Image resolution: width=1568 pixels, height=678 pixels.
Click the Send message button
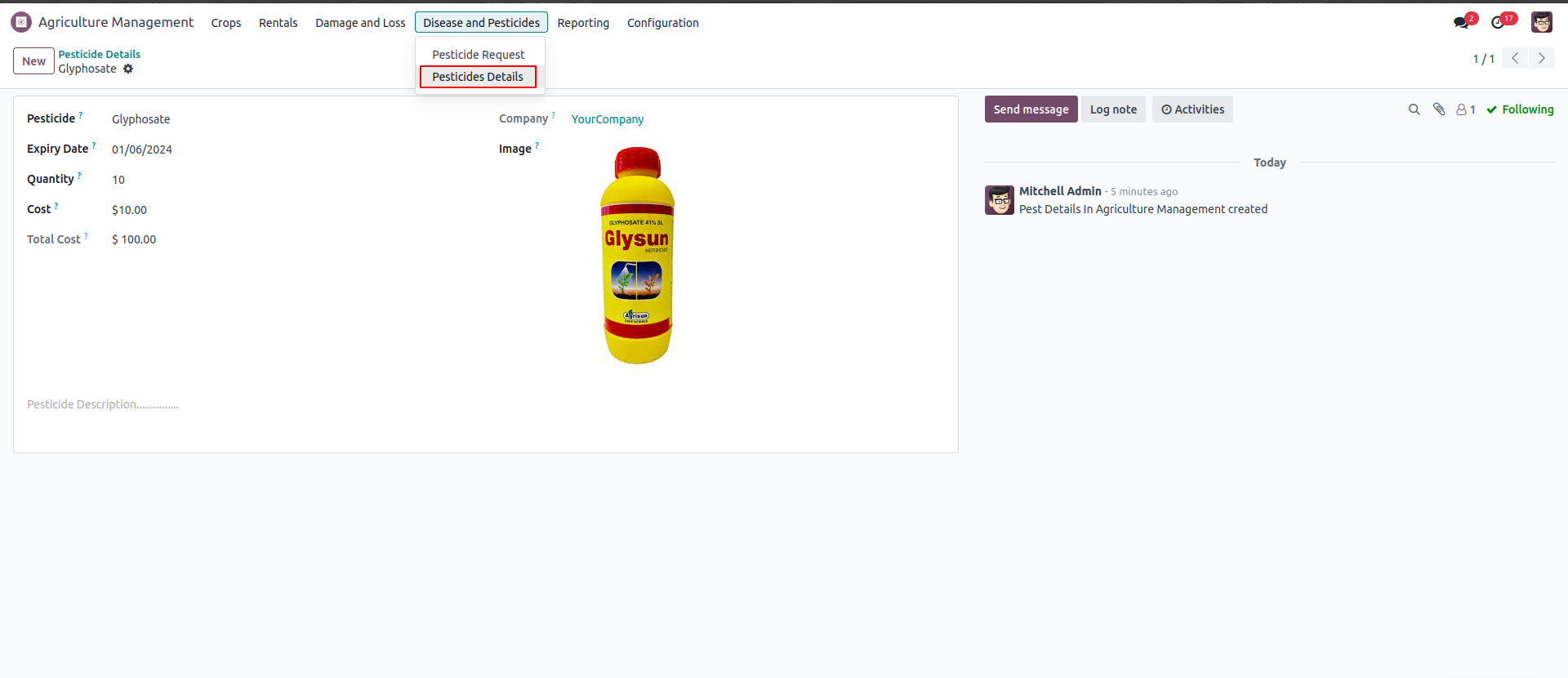[1031, 109]
